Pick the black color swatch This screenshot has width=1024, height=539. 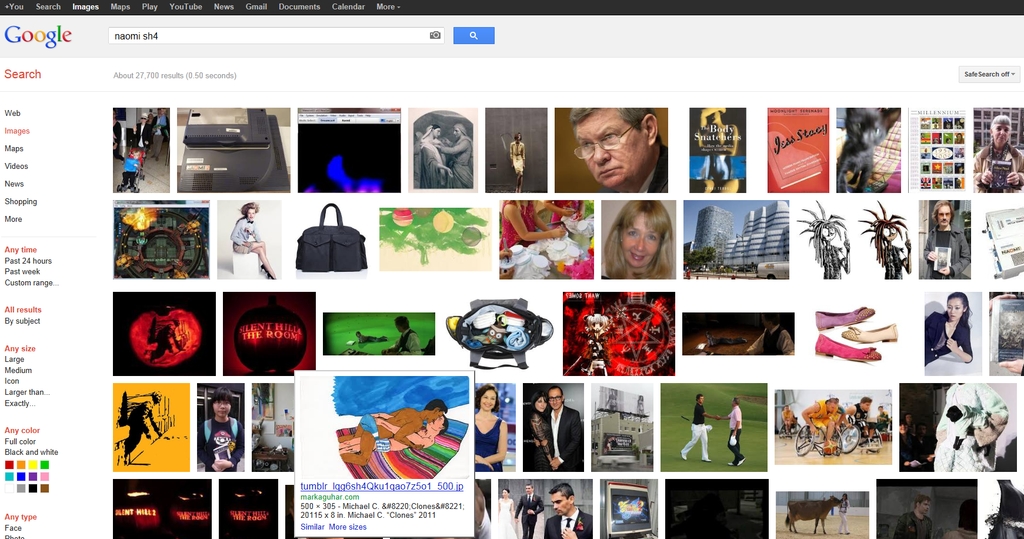coord(33,489)
